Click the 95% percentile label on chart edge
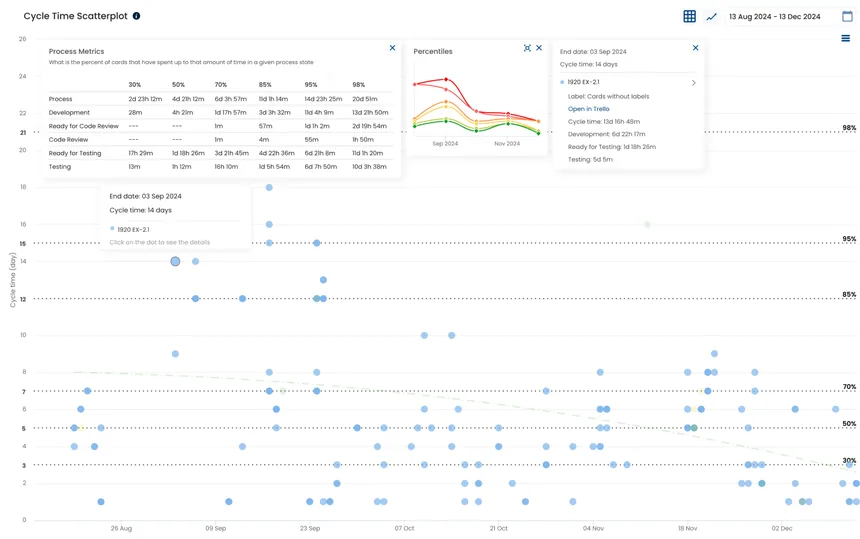 [x=849, y=239]
